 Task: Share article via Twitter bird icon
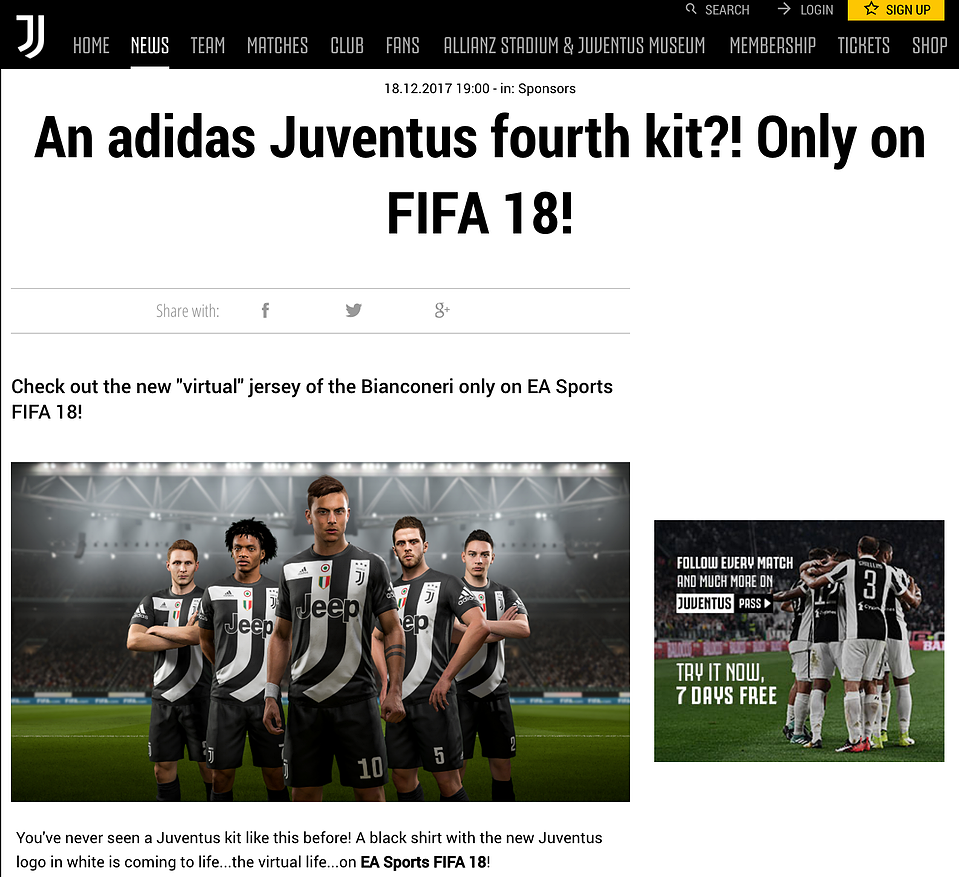(354, 310)
